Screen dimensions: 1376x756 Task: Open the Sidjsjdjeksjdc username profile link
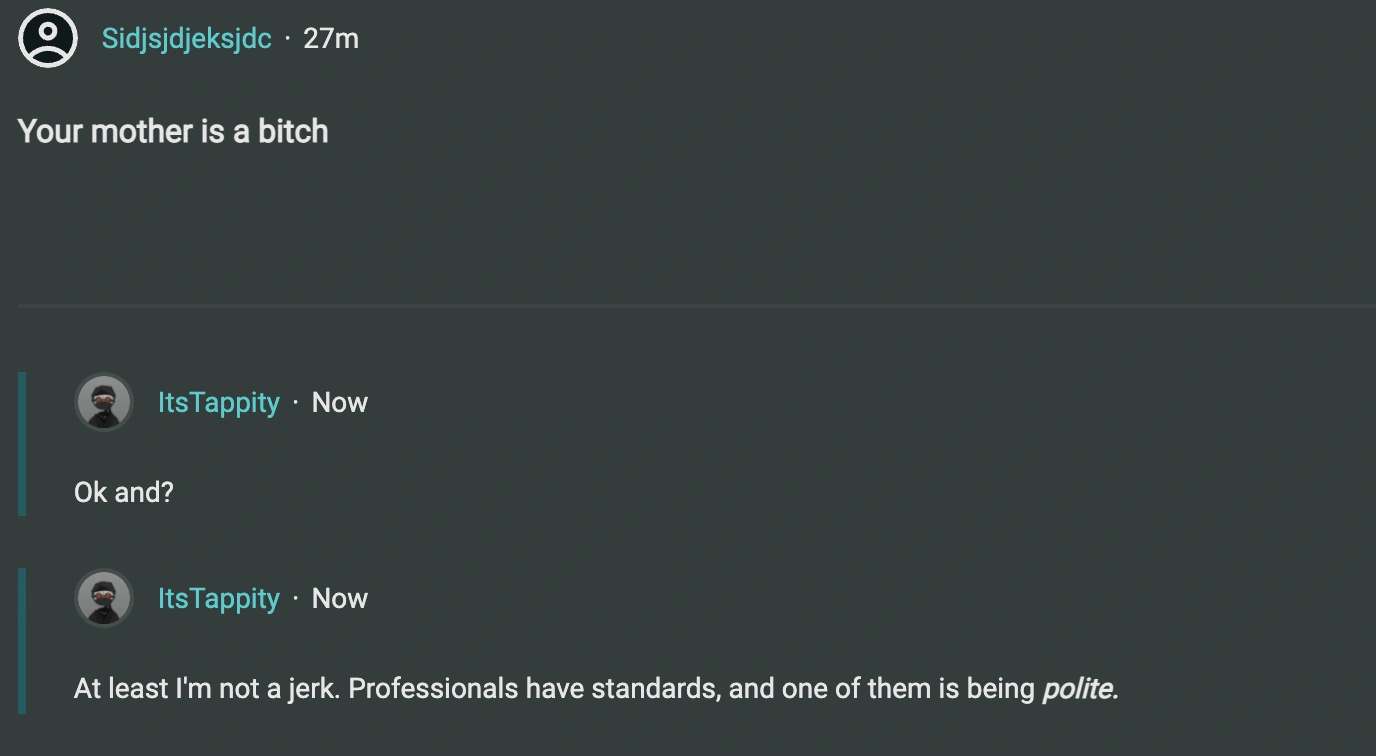pyautogui.click(x=186, y=38)
